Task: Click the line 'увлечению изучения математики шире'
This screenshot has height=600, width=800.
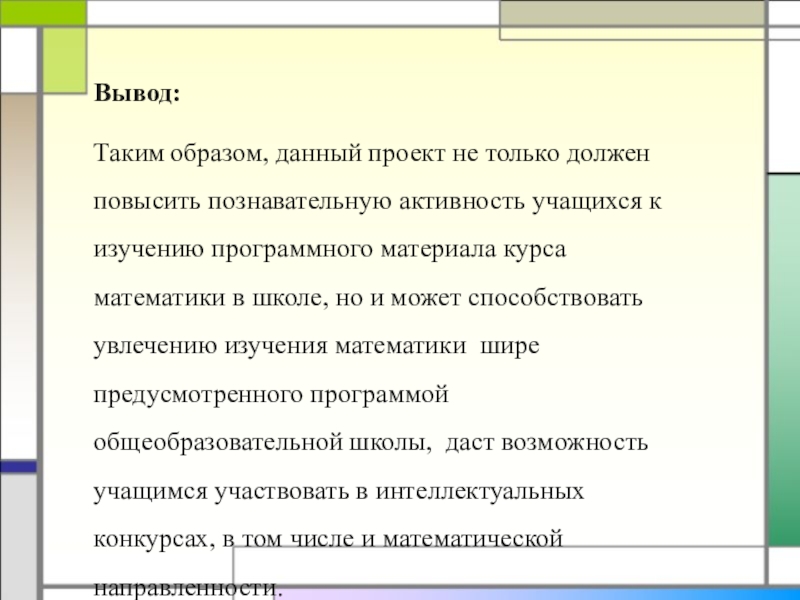Action: (317, 346)
